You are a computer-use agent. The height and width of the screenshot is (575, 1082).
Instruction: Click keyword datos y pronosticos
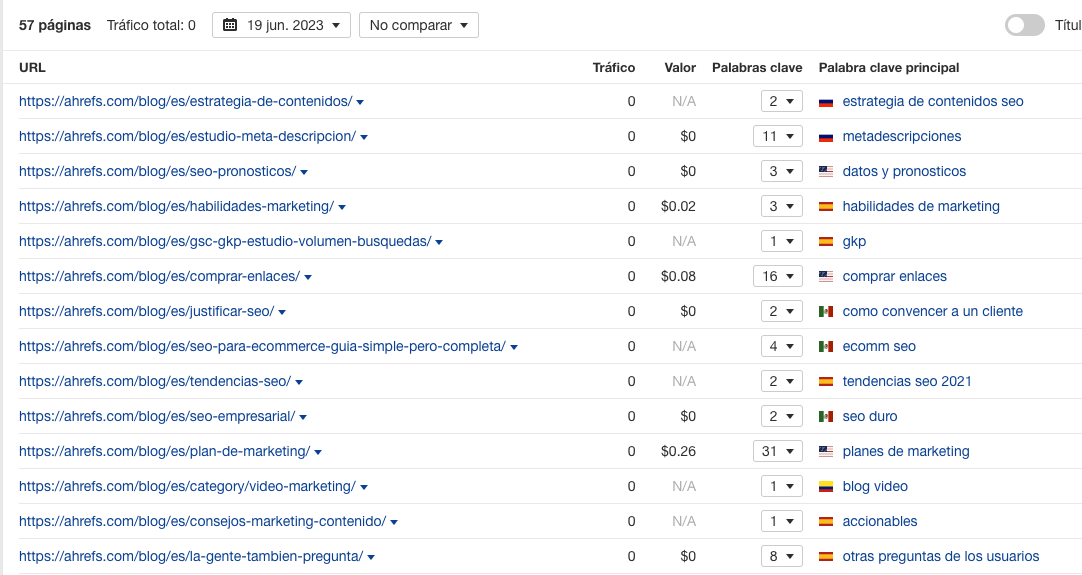pyautogui.click(x=904, y=171)
